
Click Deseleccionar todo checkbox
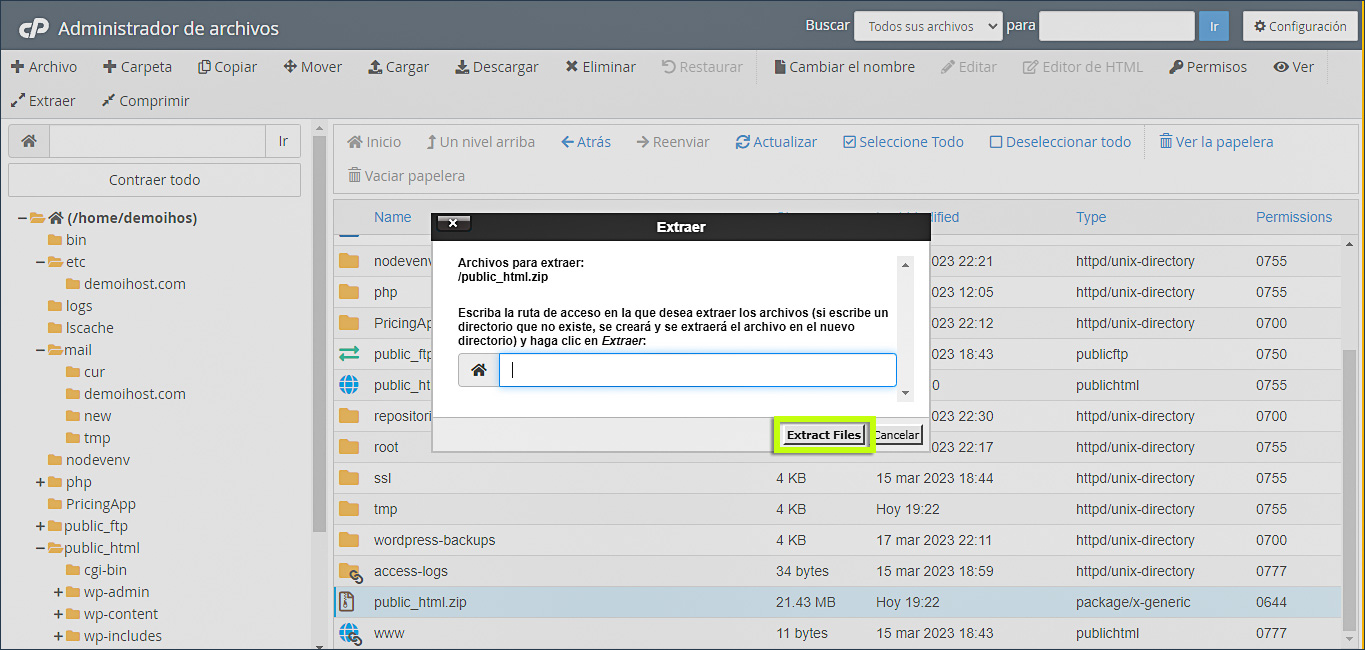(x=996, y=142)
